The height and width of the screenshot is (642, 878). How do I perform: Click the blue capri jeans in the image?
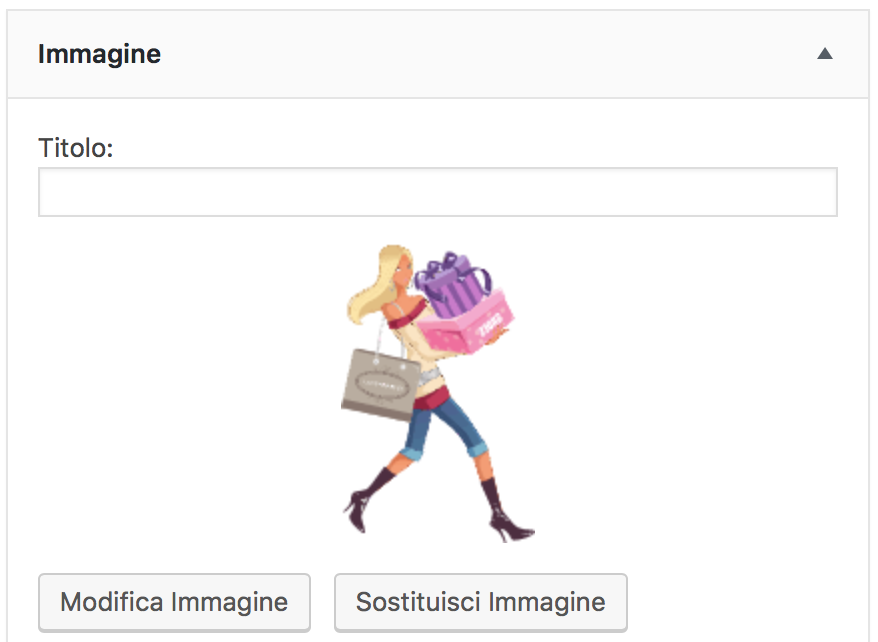pos(443,427)
